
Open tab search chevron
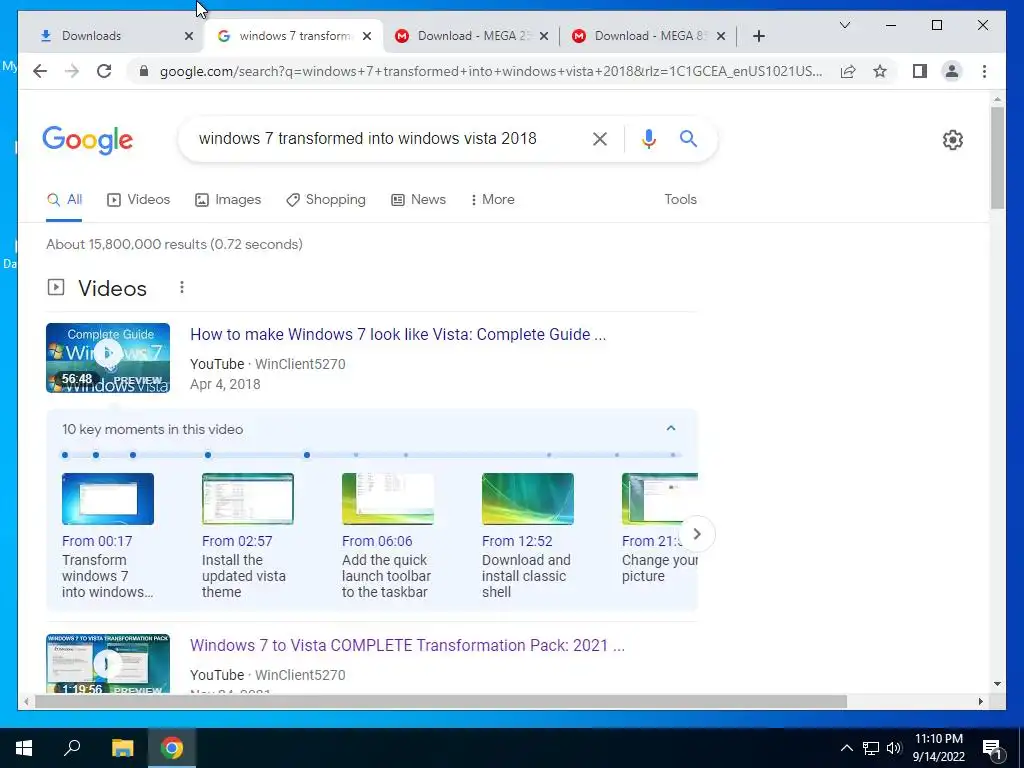pos(844,25)
